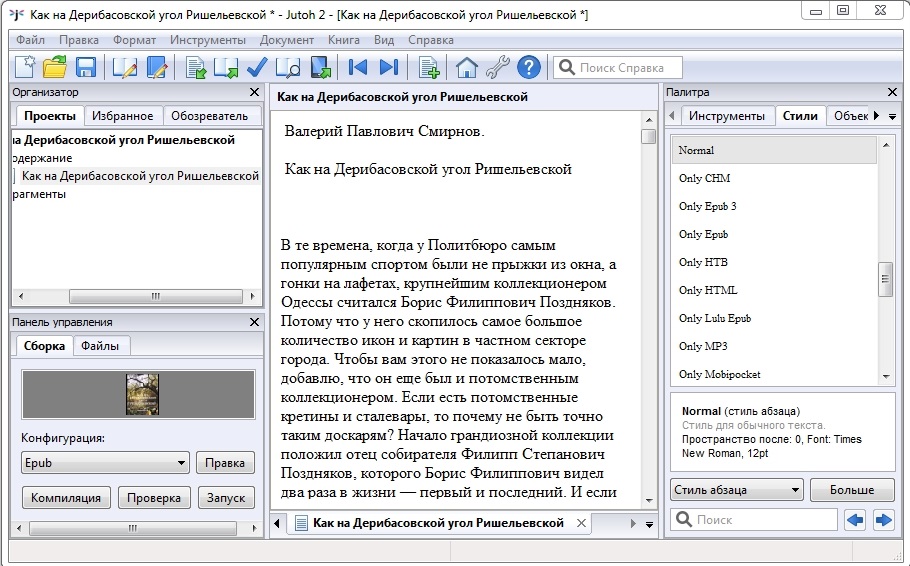Viewport: 910px width, 566px height.
Task: Close the Палитра panel
Action: tap(893, 92)
